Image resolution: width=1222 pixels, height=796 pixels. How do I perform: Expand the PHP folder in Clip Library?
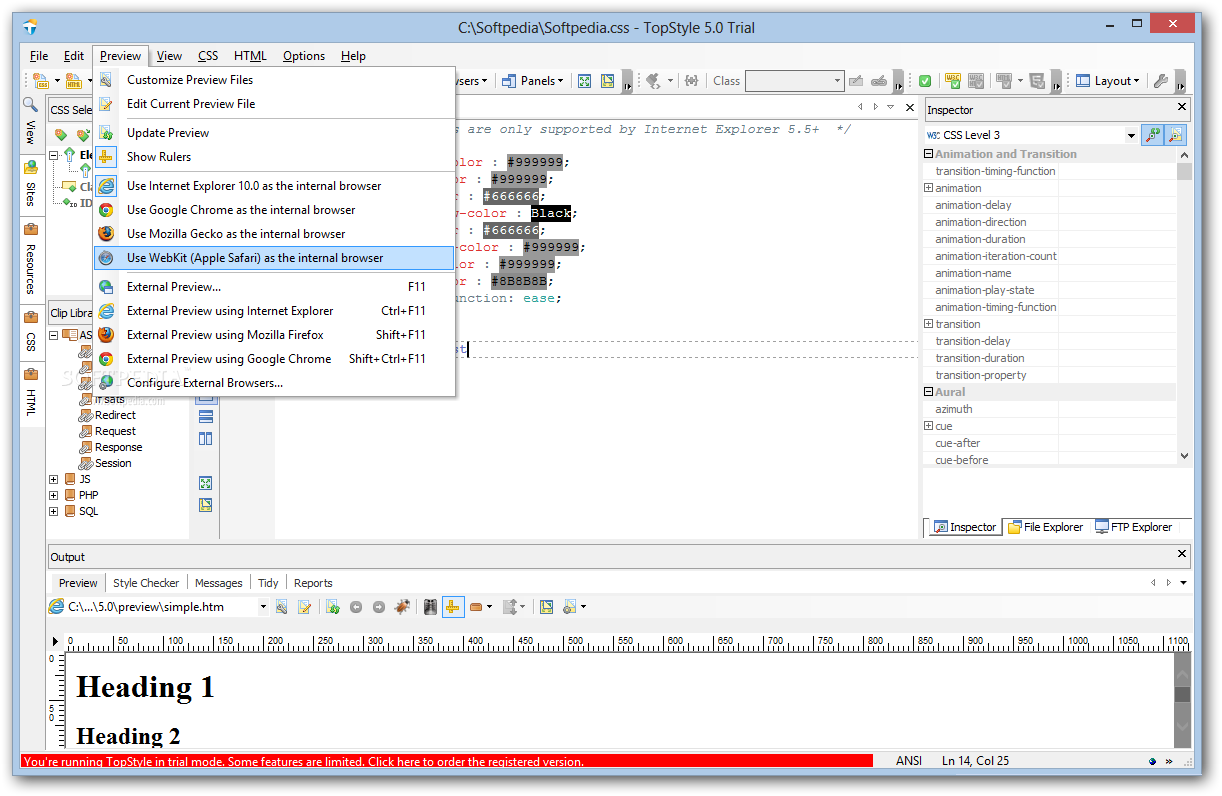coord(54,495)
